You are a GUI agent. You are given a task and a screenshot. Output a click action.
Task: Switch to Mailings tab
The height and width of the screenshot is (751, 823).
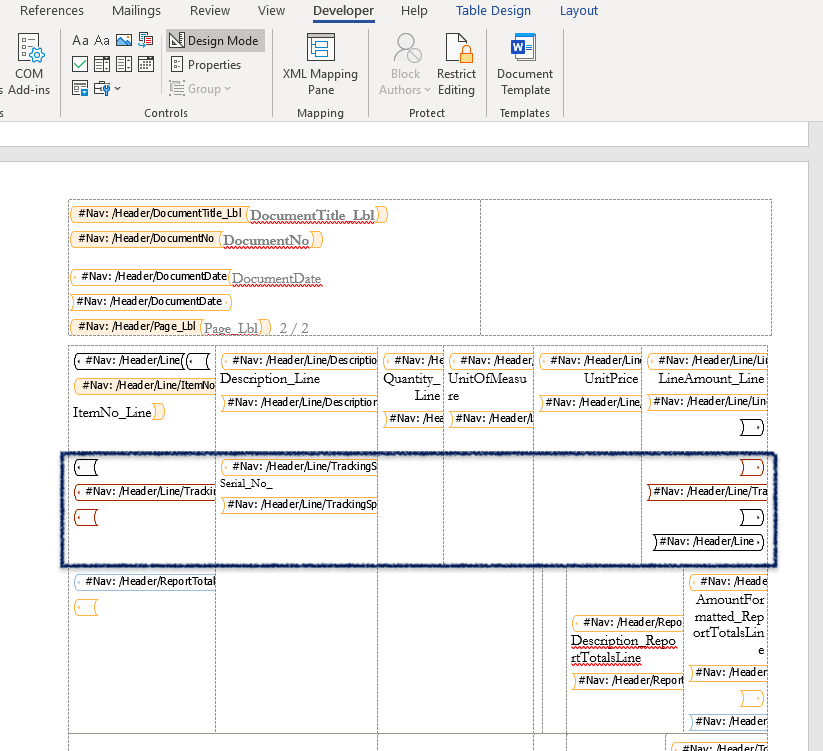136,10
